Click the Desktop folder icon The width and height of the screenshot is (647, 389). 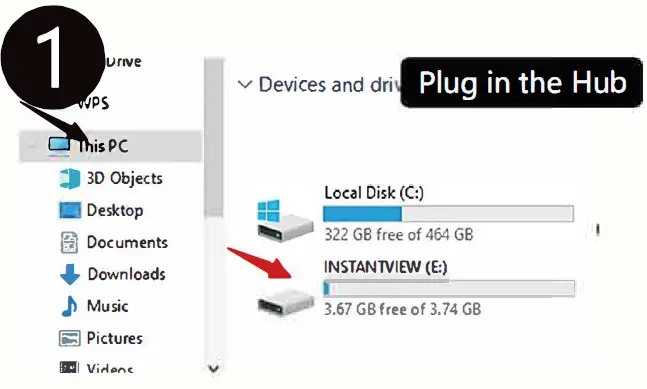70,210
